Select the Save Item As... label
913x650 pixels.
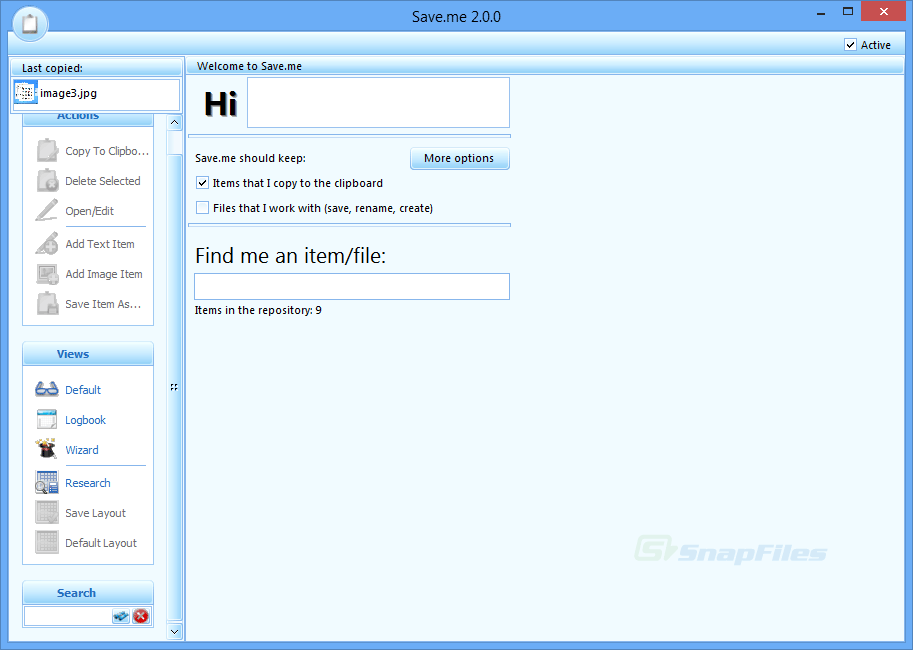[x=103, y=304]
